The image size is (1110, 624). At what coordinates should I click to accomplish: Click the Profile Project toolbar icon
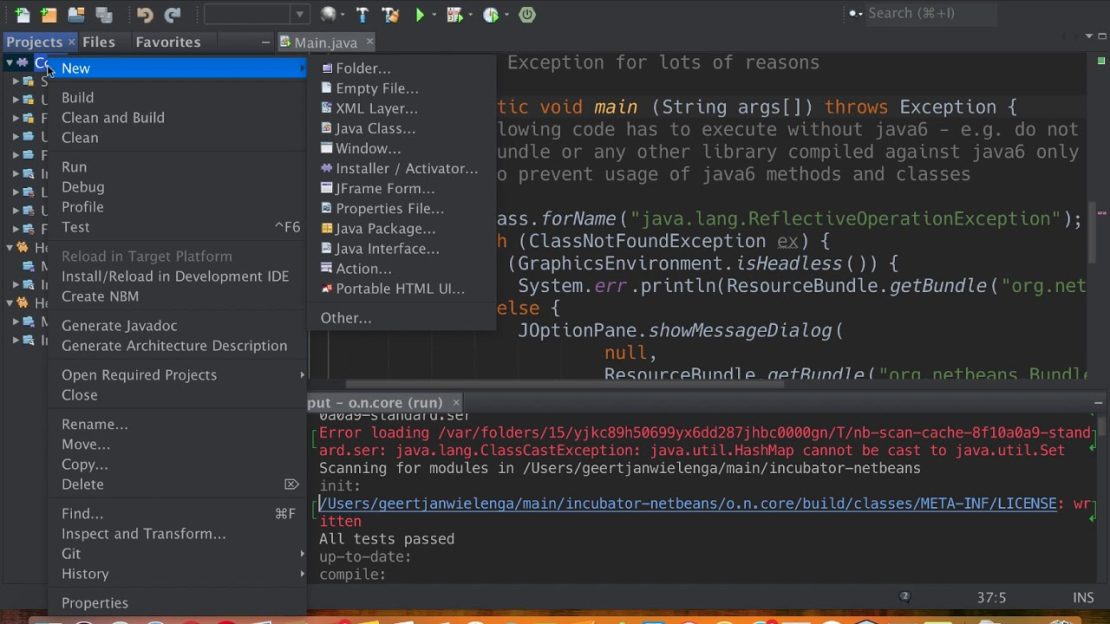click(490, 14)
